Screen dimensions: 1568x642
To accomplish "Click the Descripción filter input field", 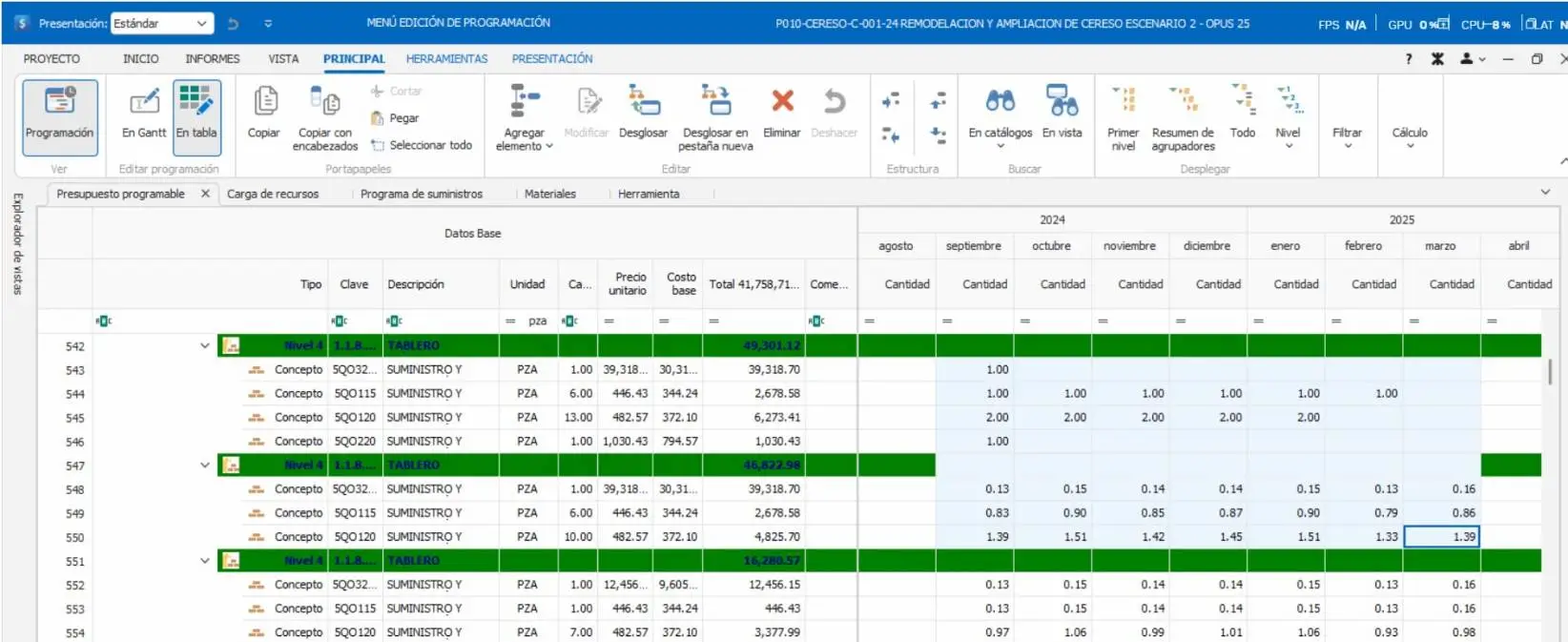I will 441,321.
